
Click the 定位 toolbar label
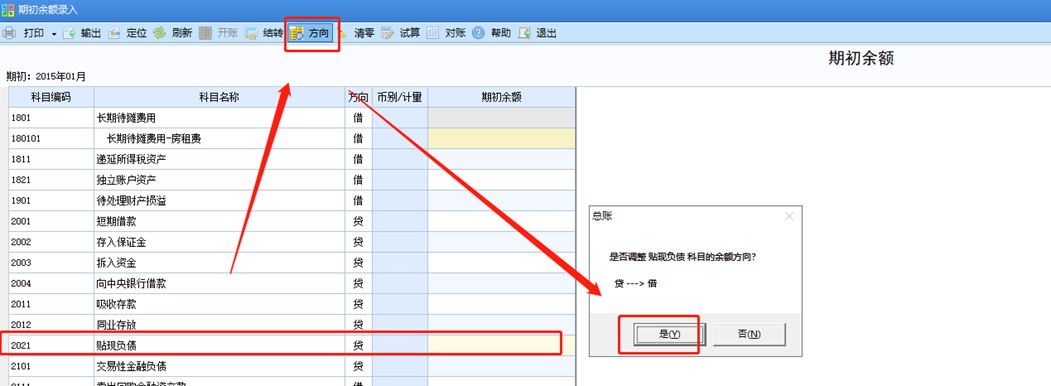point(137,34)
